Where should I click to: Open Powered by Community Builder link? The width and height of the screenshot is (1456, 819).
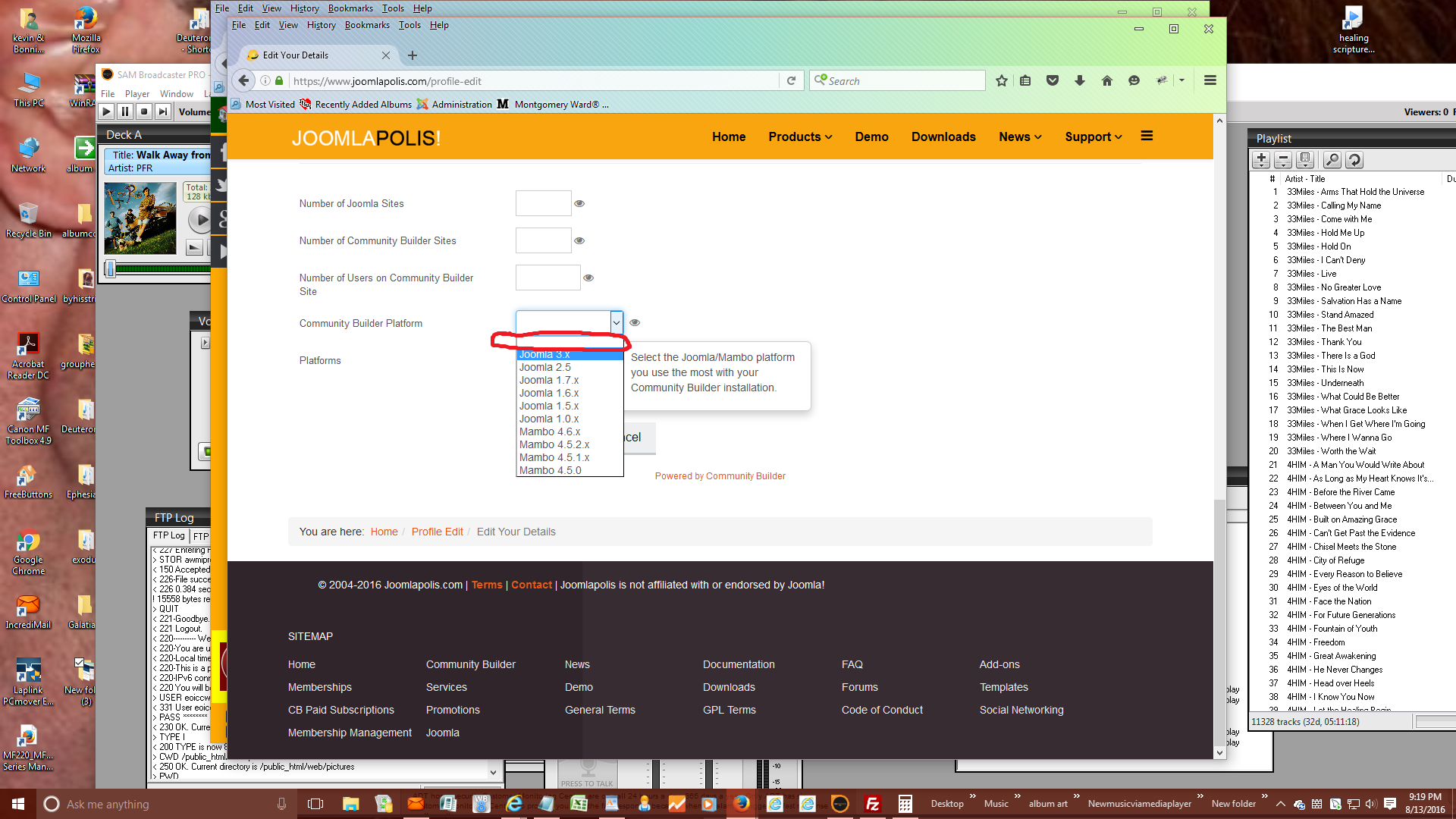click(720, 476)
